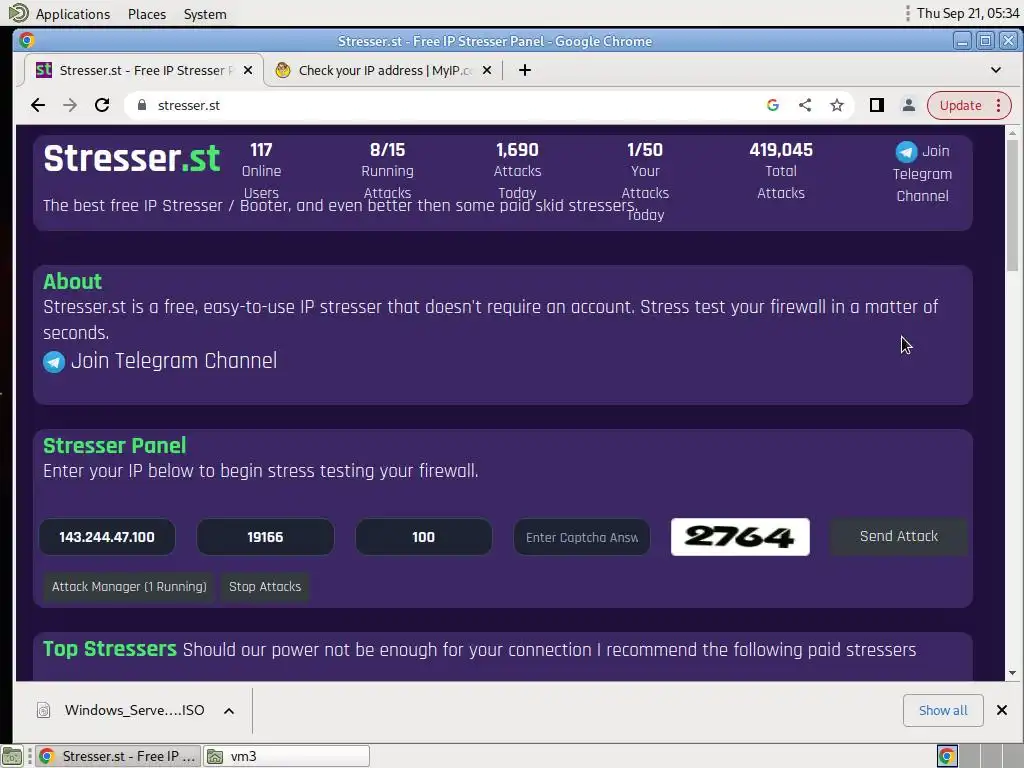Click the Stresser.st taskbar window button
This screenshot has height=768, width=1024.
pos(118,756)
